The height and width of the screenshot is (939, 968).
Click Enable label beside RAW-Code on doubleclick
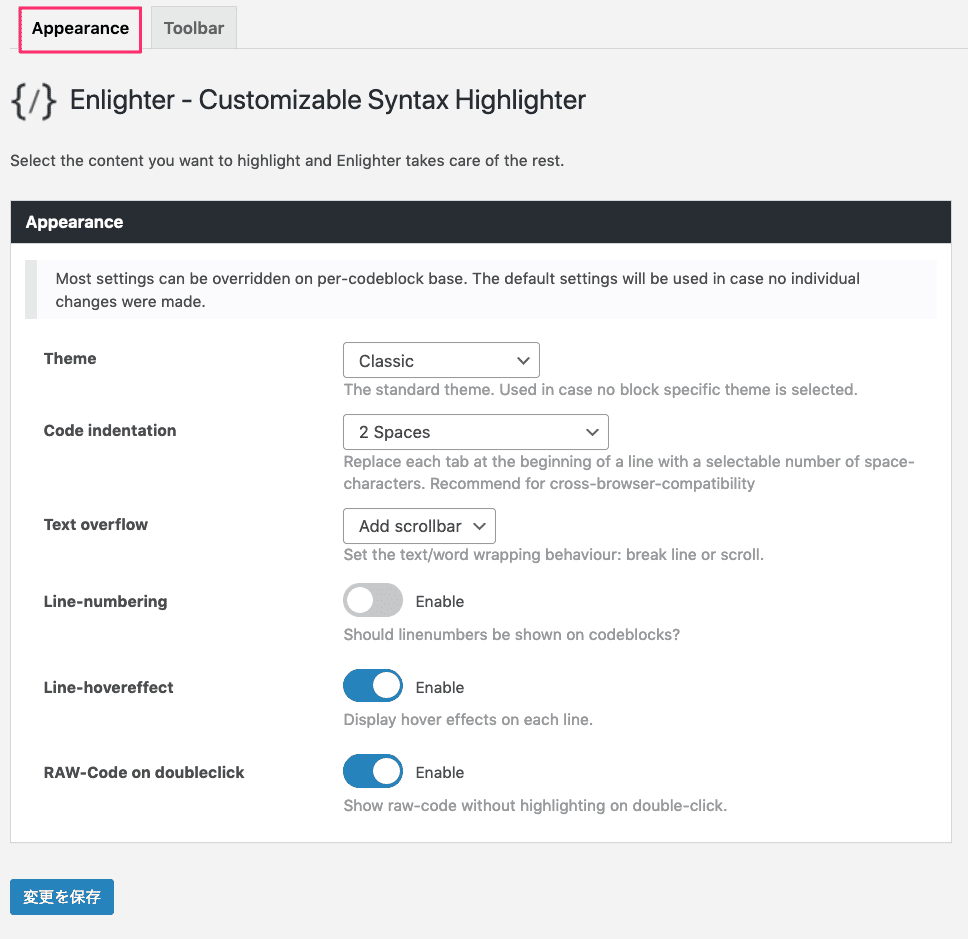click(440, 772)
